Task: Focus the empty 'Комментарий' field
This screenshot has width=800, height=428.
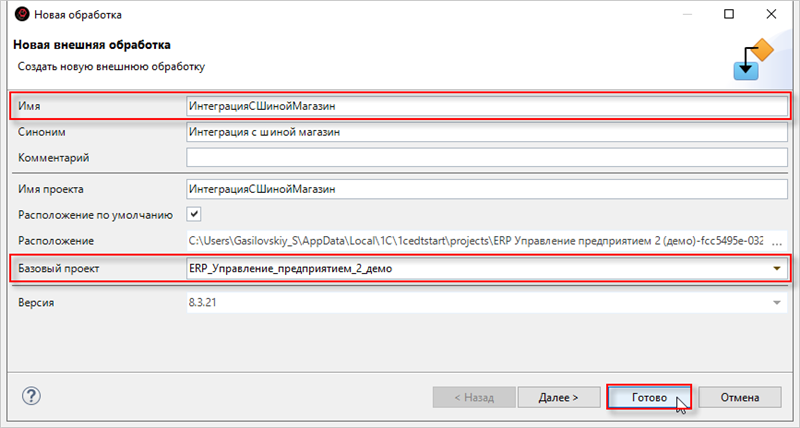Action: [486, 157]
